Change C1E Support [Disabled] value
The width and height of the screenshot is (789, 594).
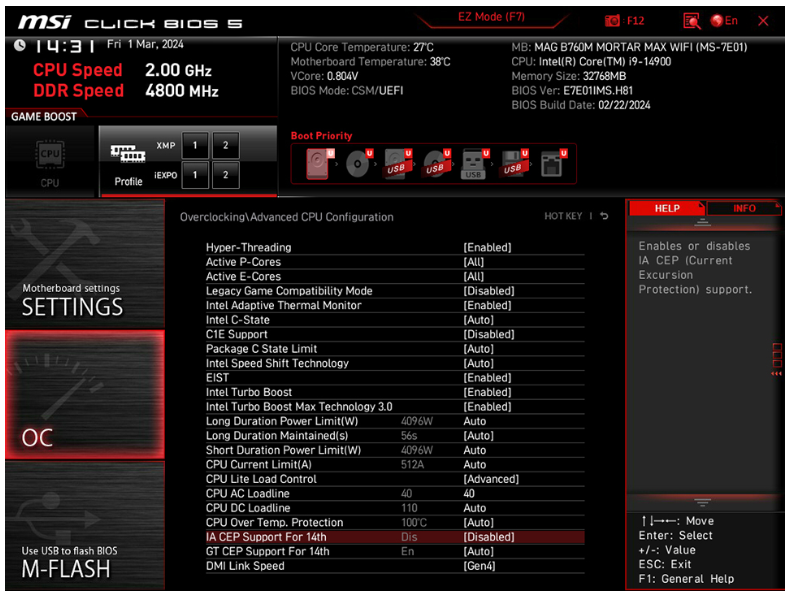489,334
